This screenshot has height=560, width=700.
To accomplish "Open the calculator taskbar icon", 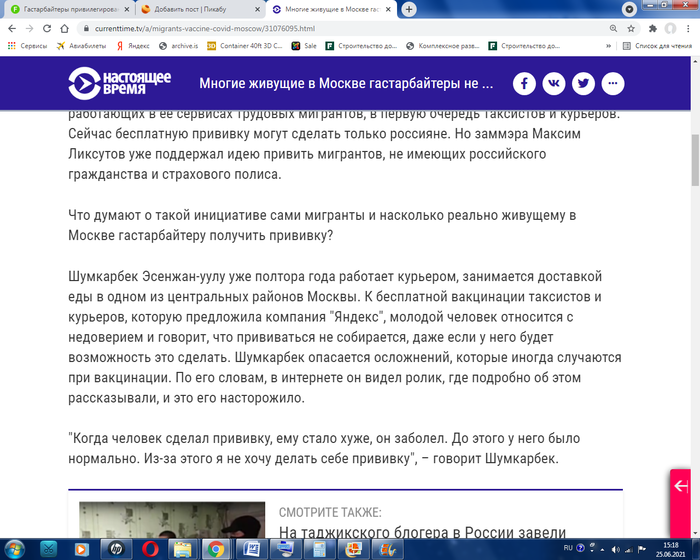I will pos(319,549).
